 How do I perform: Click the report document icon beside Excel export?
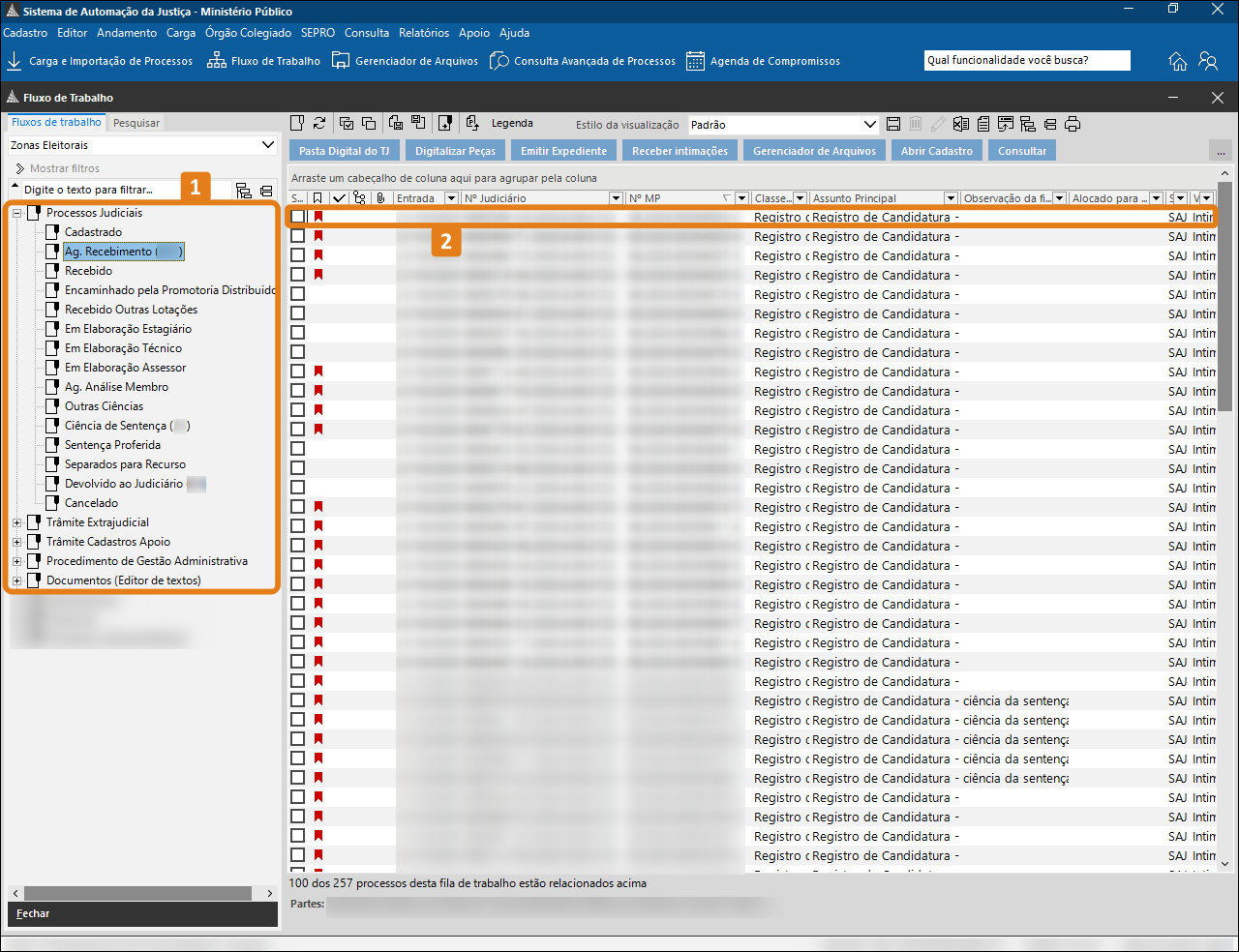[x=983, y=124]
